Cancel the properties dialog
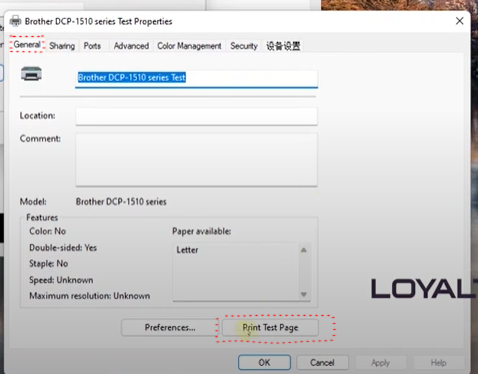This screenshot has width=478, height=374. point(322,363)
